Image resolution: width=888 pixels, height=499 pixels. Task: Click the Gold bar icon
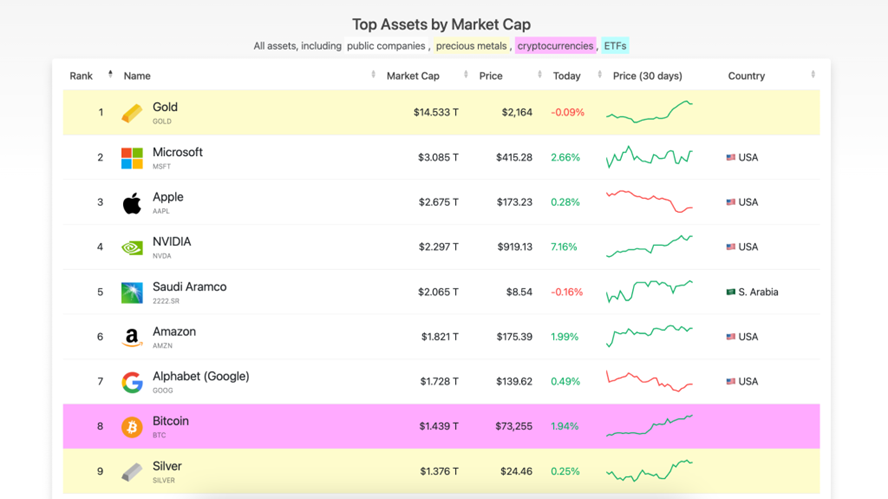click(x=132, y=113)
